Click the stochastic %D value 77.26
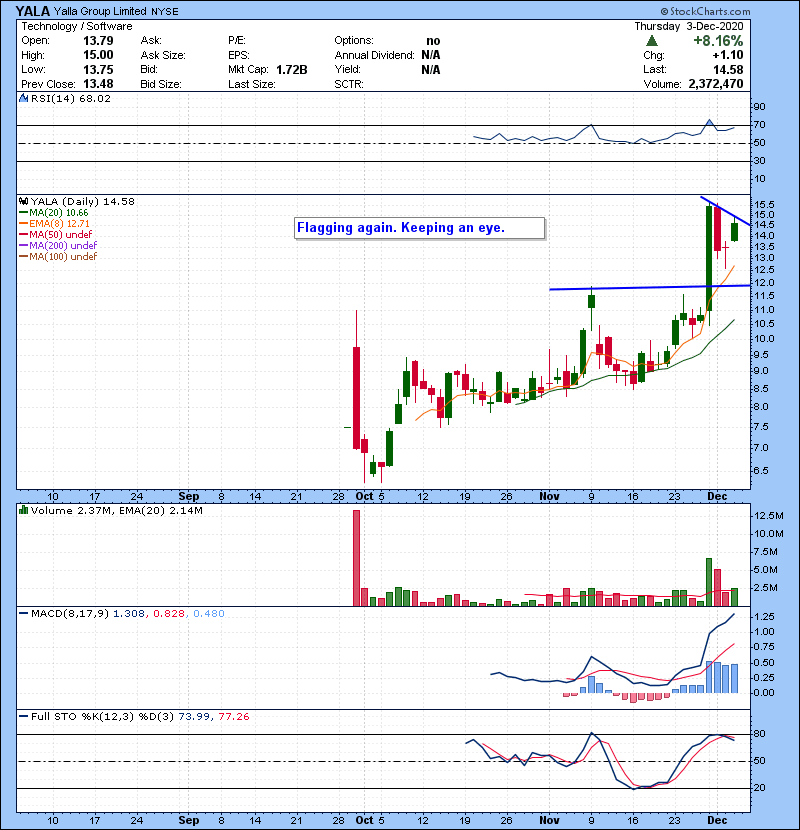 233,717
